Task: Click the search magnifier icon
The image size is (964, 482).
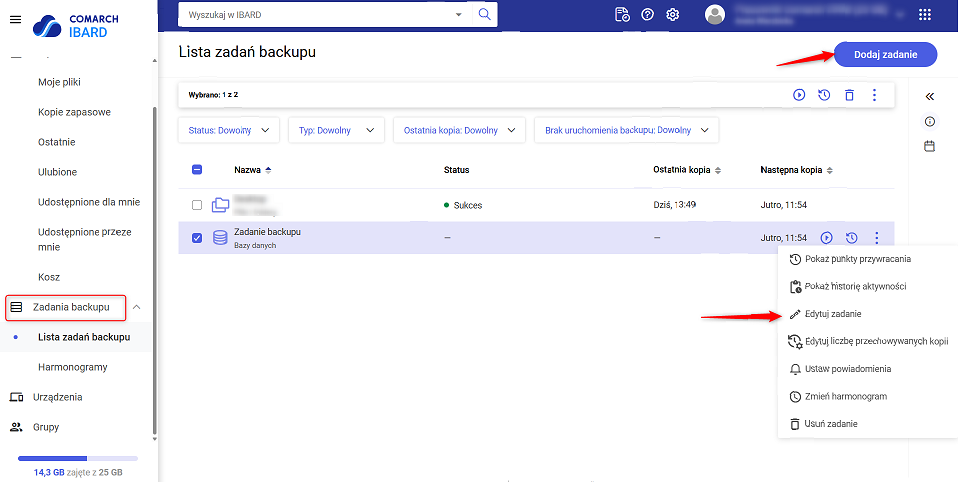Action: [x=484, y=14]
